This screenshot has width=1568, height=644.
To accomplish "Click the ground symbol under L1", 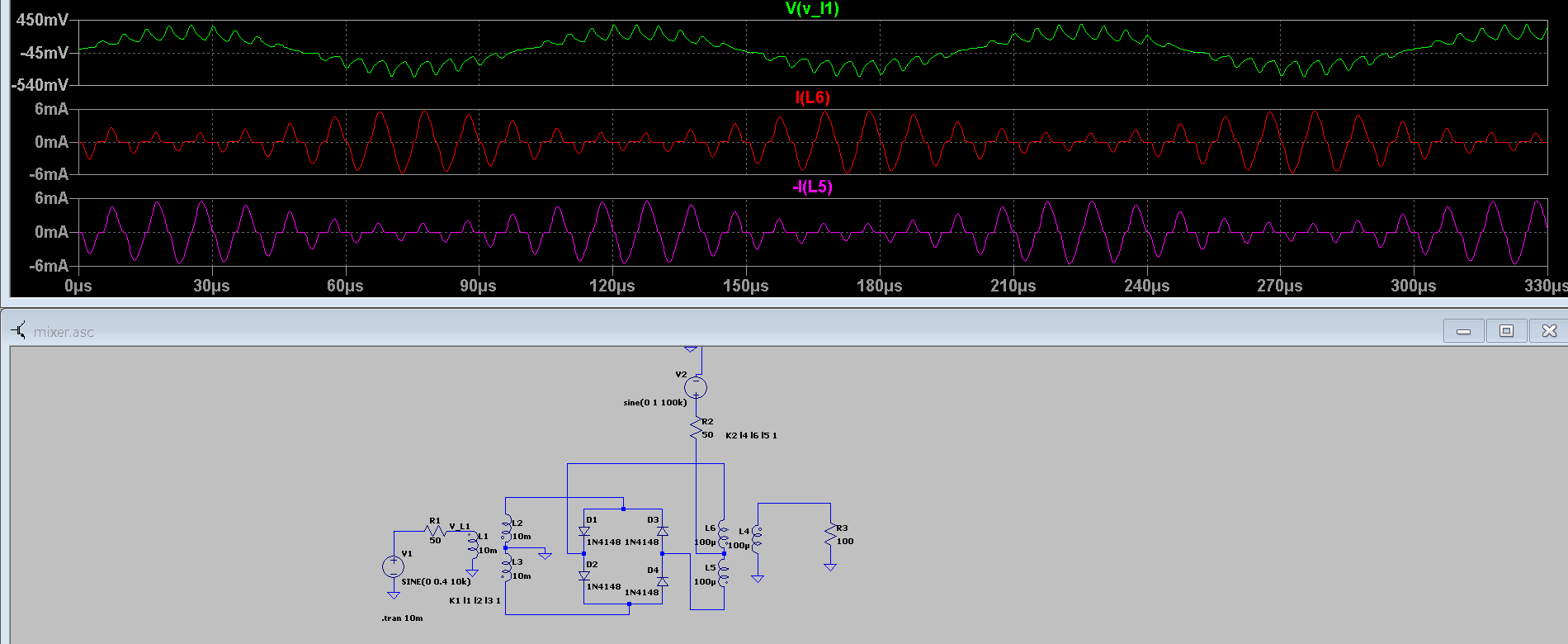I will (x=472, y=572).
